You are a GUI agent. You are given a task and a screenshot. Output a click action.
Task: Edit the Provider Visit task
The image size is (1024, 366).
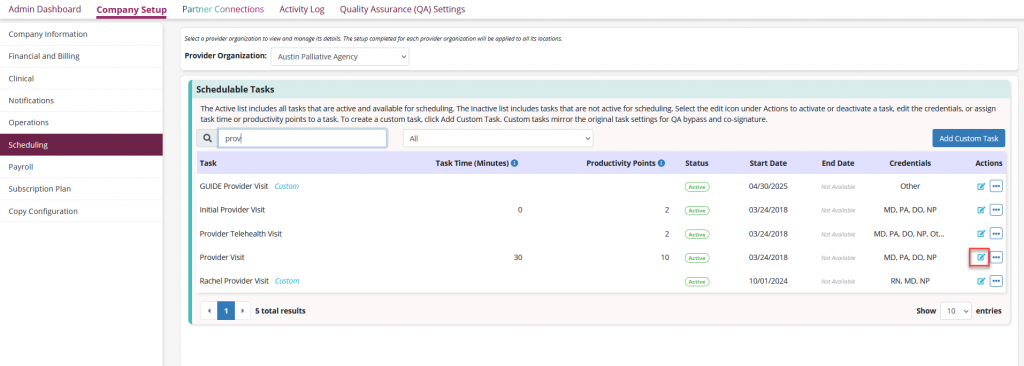[980, 258]
